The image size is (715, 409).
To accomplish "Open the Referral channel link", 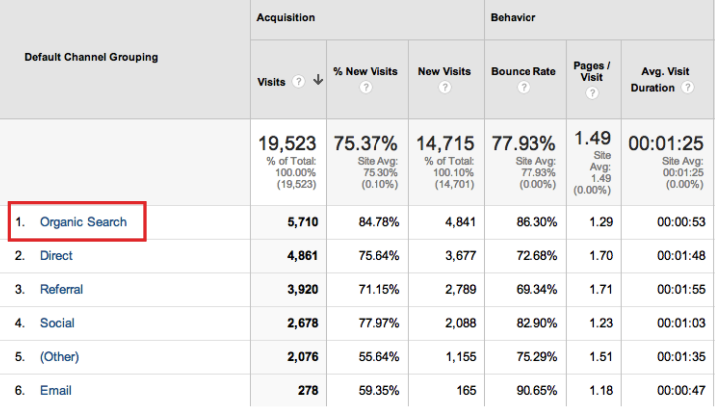I will 62,290.
